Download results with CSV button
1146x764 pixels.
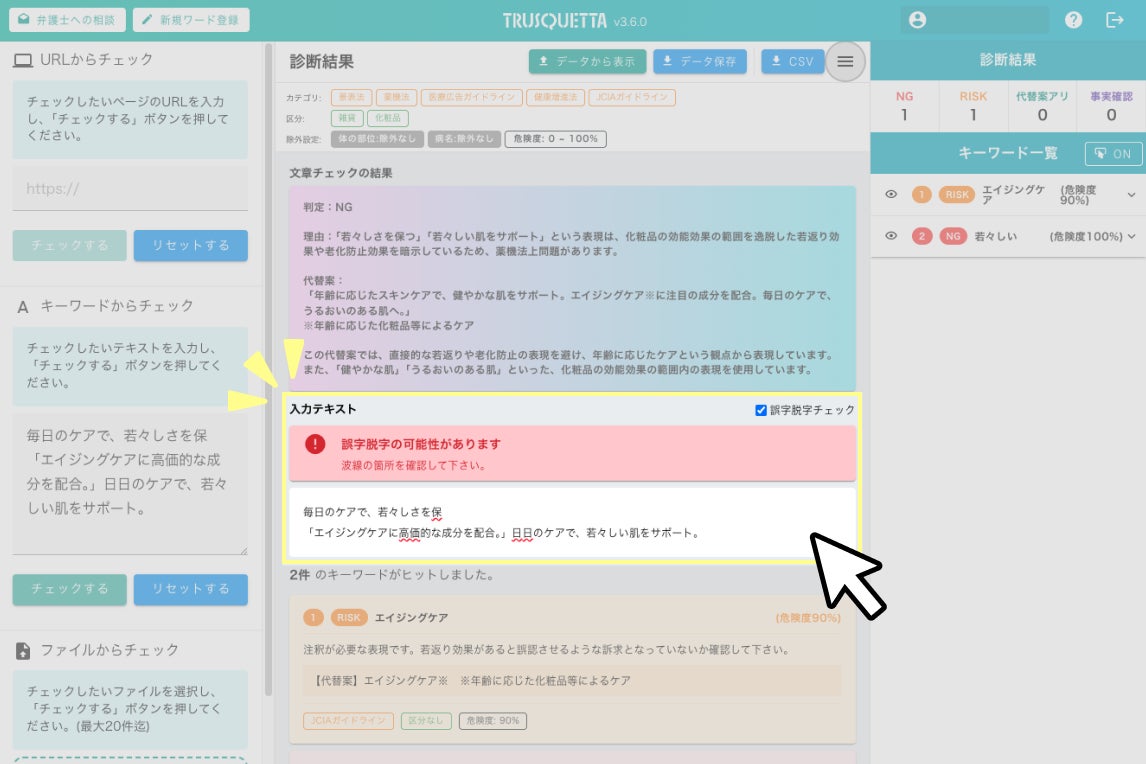point(793,61)
